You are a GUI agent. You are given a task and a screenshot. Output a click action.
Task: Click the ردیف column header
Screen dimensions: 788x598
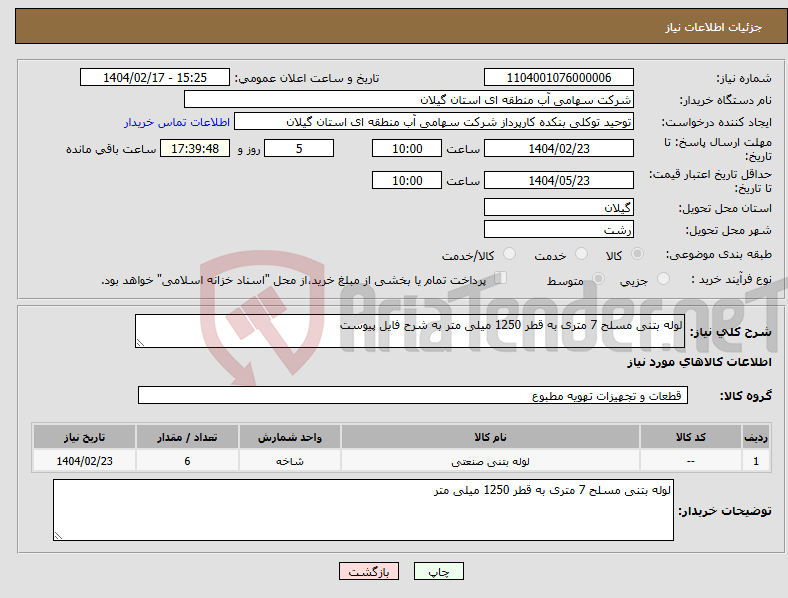tap(756, 437)
